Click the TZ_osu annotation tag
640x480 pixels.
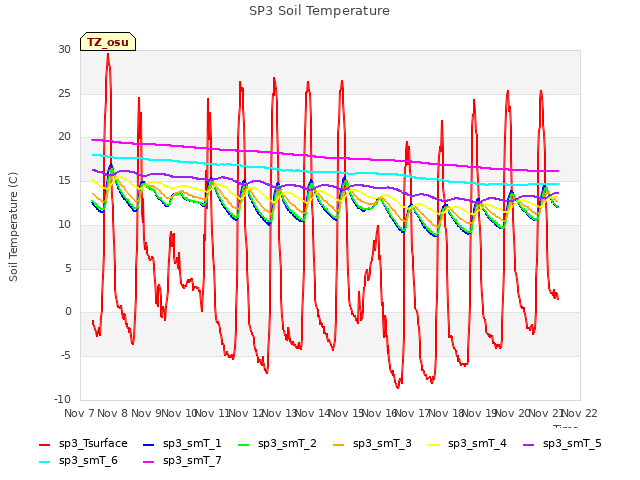108,42
